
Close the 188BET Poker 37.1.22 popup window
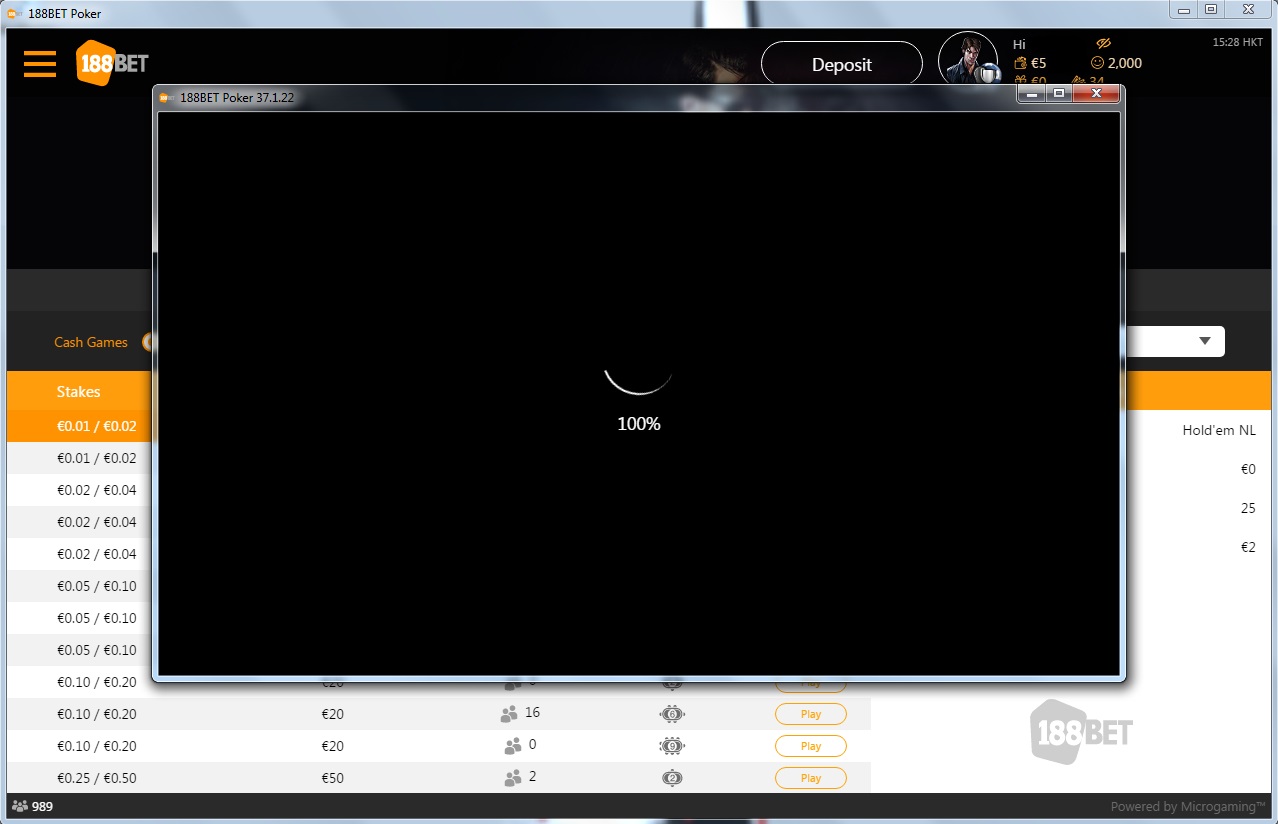coord(1096,93)
